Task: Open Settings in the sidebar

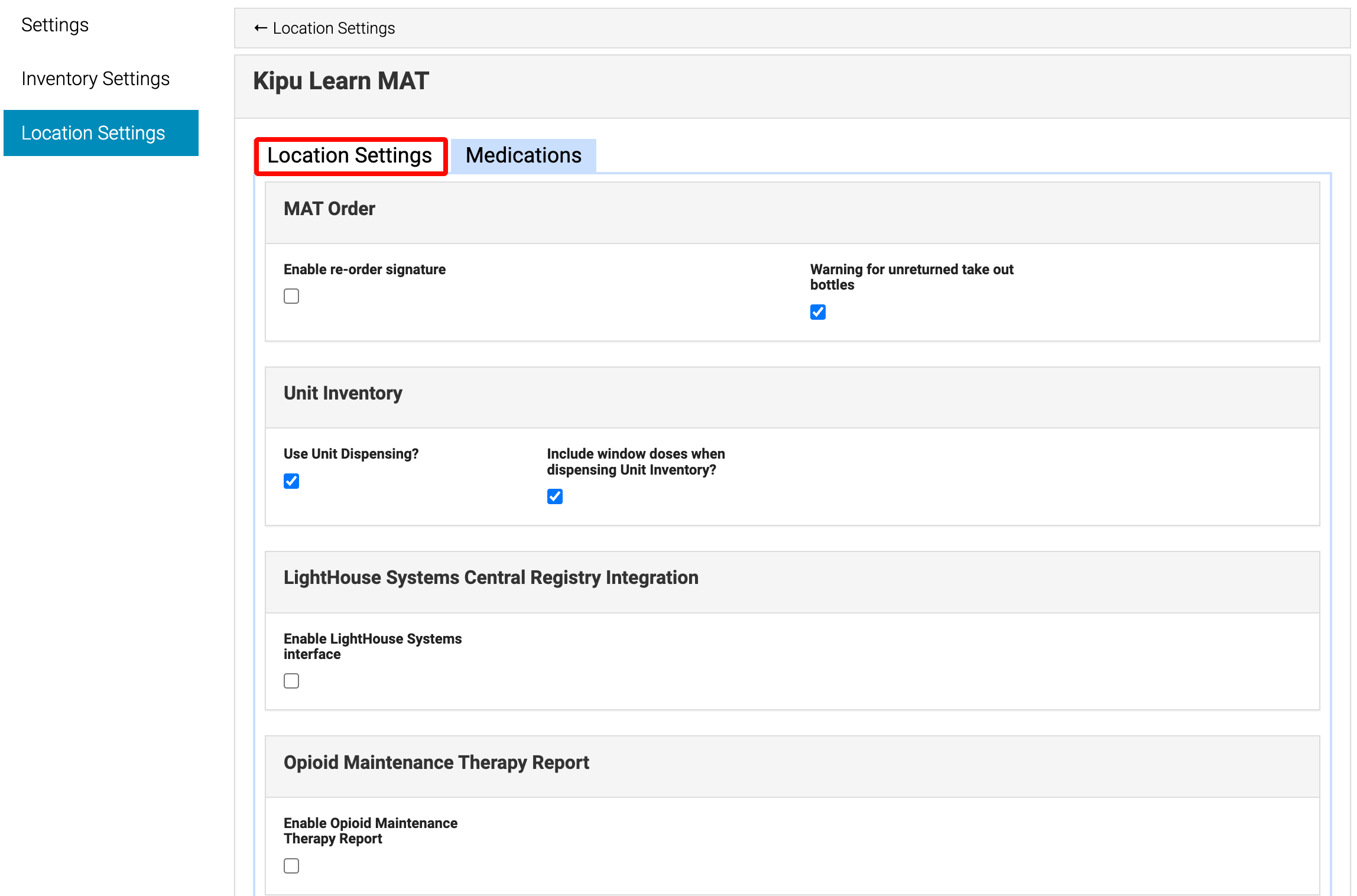Action: [x=55, y=25]
